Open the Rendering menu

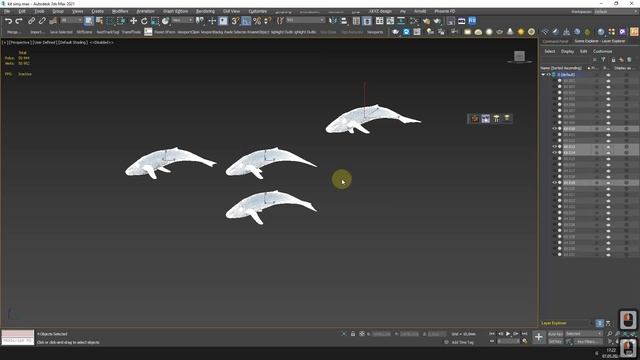(x=205, y=11)
